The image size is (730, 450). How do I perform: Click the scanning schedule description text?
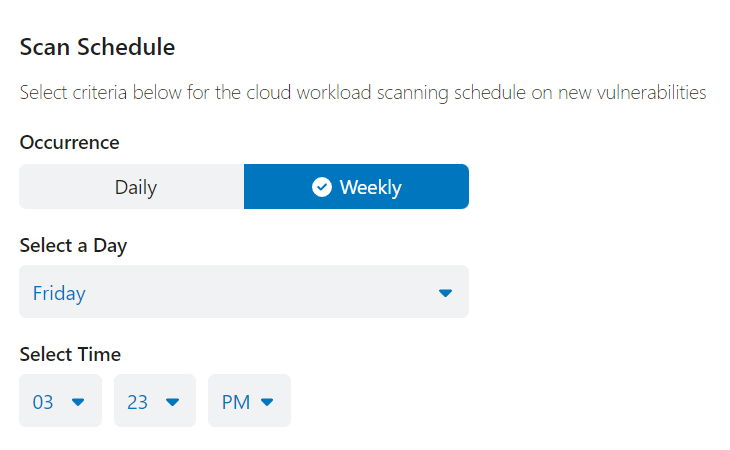click(363, 93)
